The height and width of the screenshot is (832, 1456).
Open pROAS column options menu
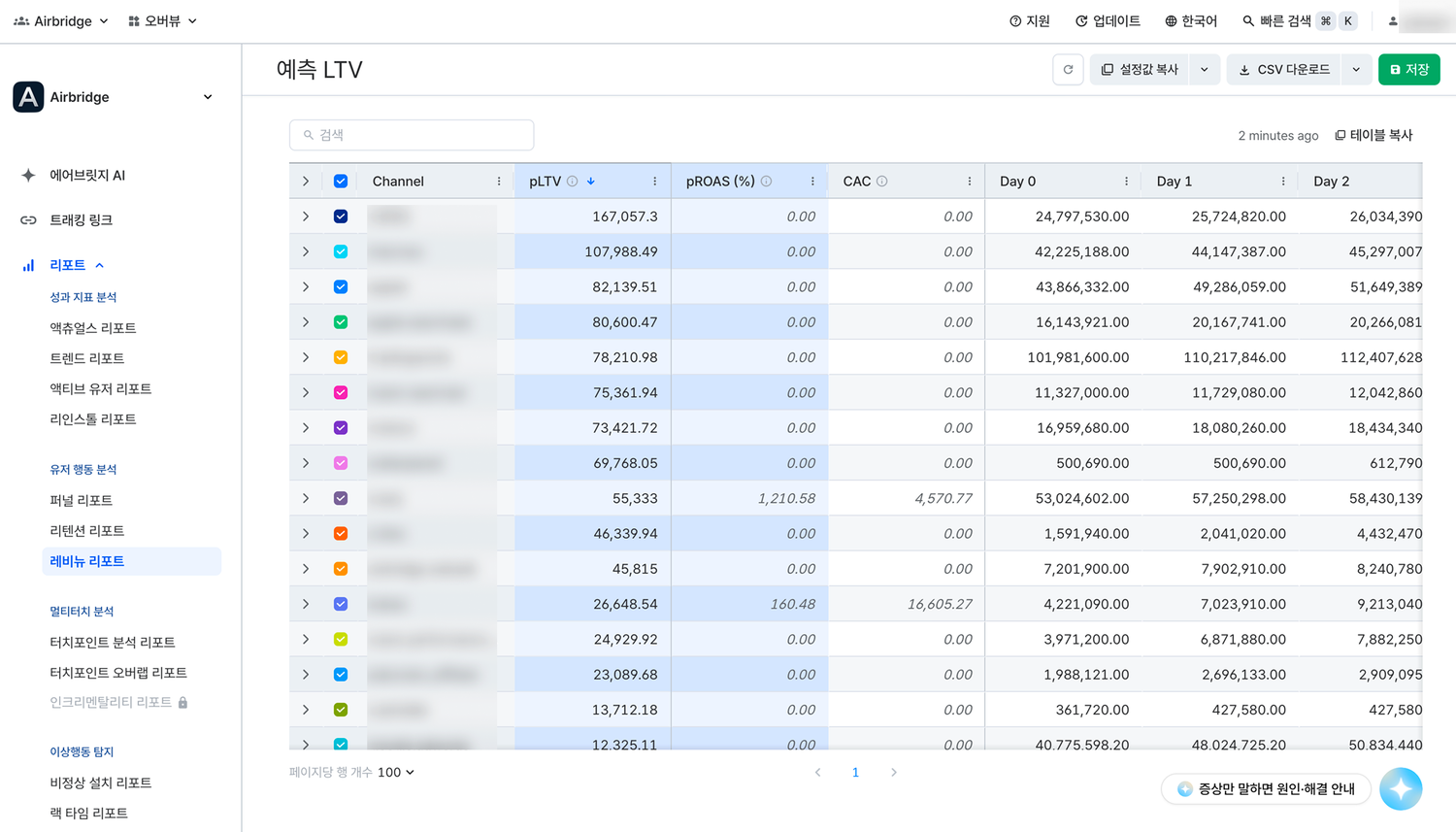pos(812,182)
